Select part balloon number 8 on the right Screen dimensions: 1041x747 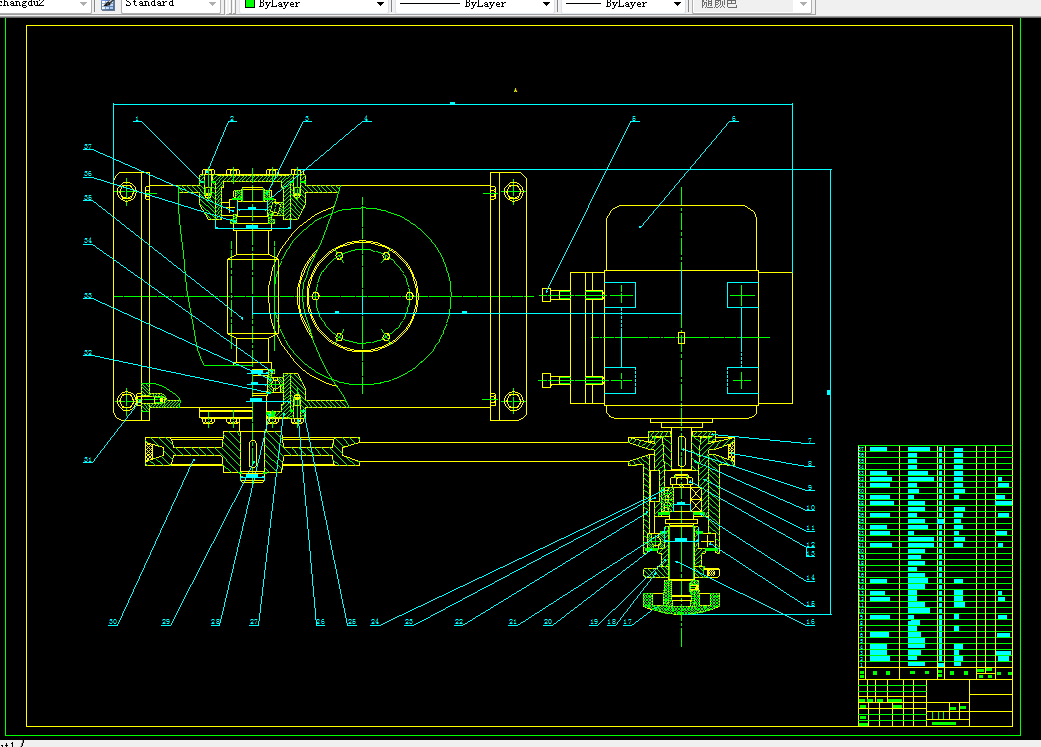click(x=810, y=464)
